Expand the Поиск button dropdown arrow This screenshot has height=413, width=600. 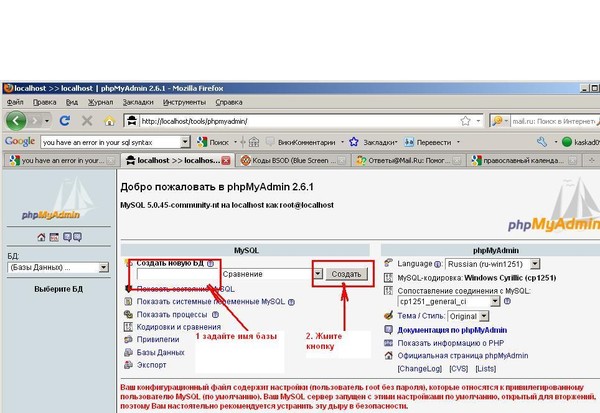click(236, 142)
